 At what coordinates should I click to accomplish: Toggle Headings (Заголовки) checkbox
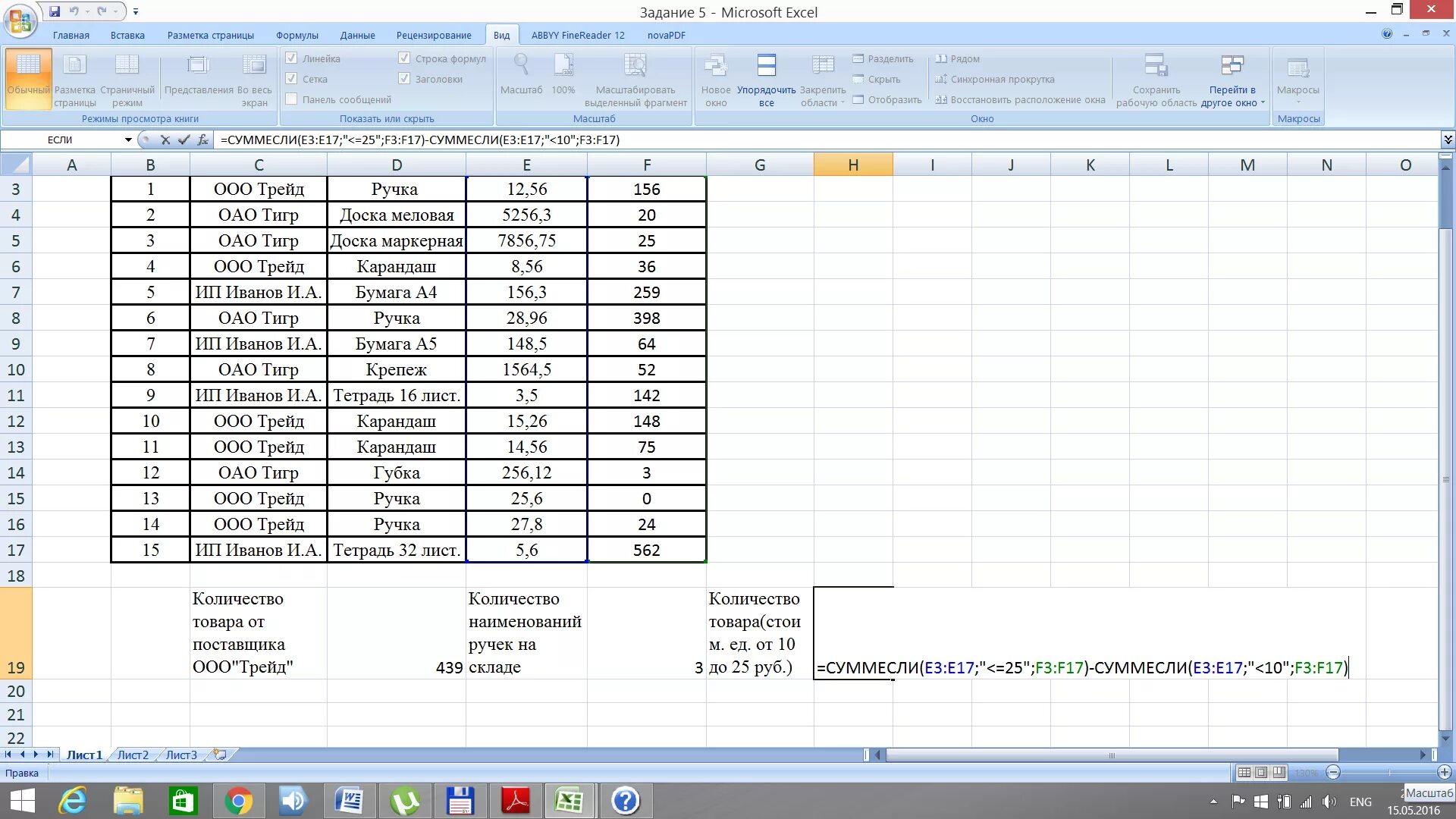click(x=404, y=79)
